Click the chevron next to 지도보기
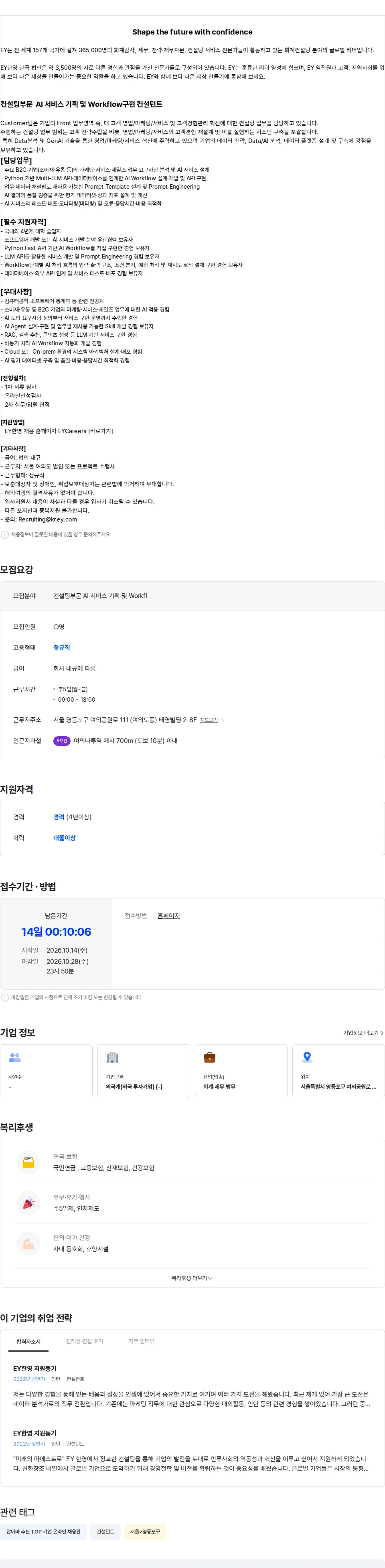This screenshot has width=385, height=1568. pos(223,720)
